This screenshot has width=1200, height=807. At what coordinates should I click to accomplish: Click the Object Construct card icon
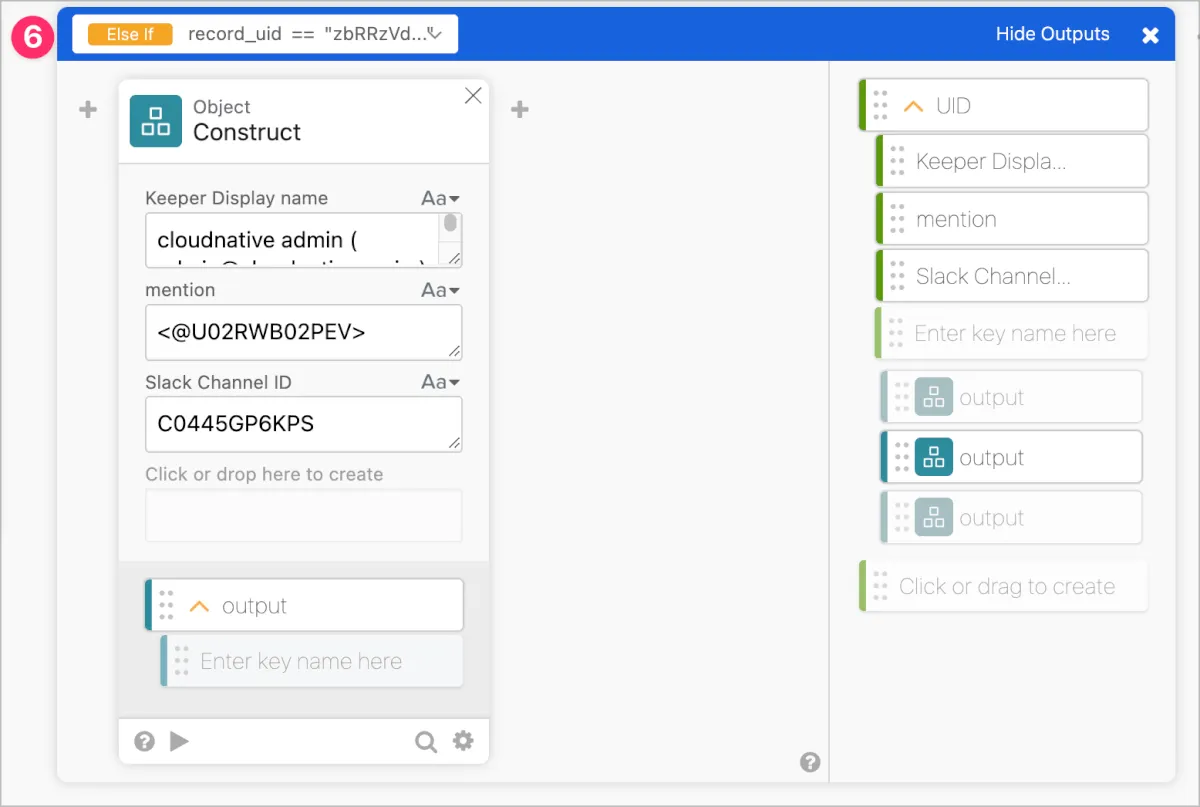tap(156, 121)
